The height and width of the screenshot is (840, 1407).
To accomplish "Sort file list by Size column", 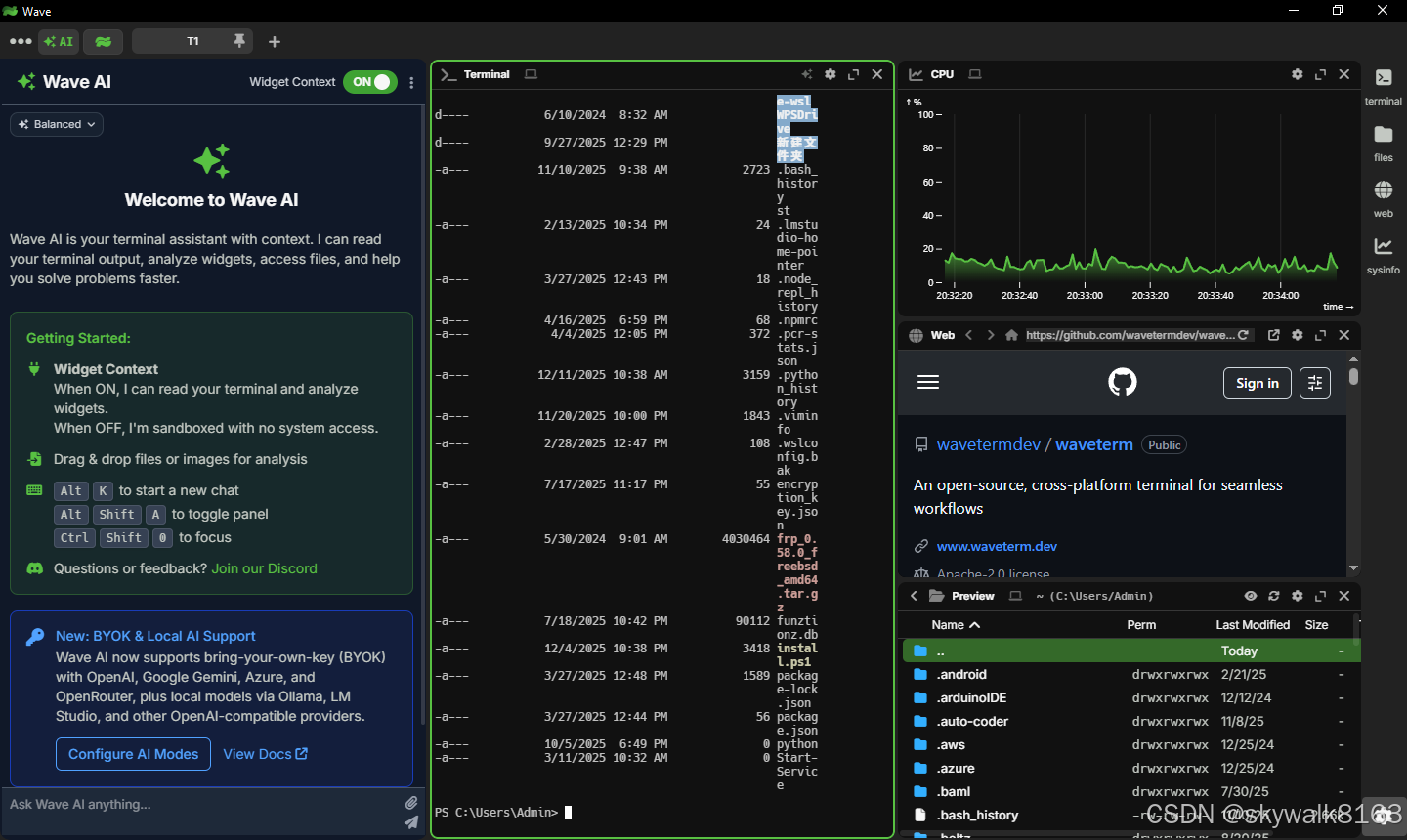I will tap(1316, 625).
